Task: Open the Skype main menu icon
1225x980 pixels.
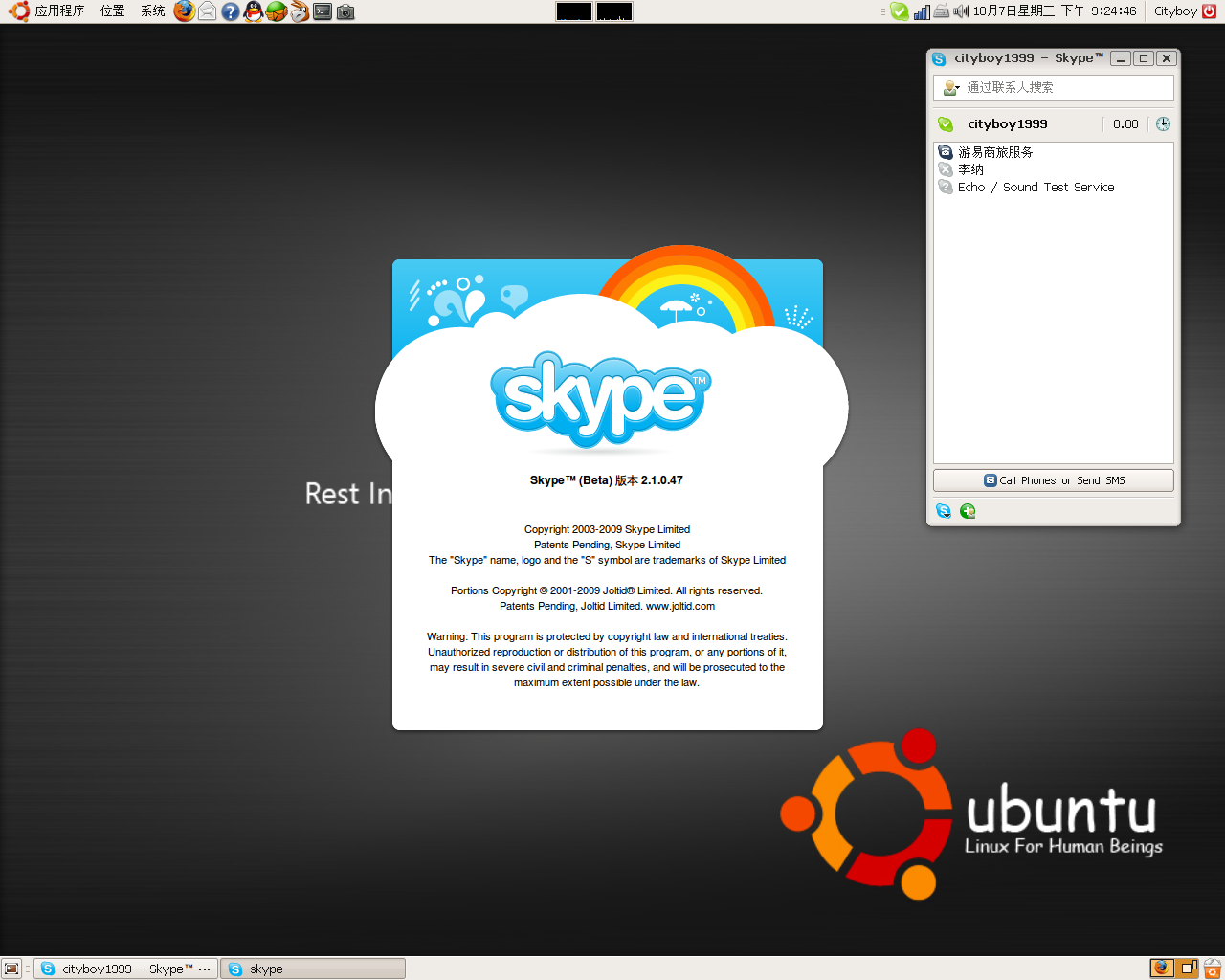Action: tap(944, 511)
